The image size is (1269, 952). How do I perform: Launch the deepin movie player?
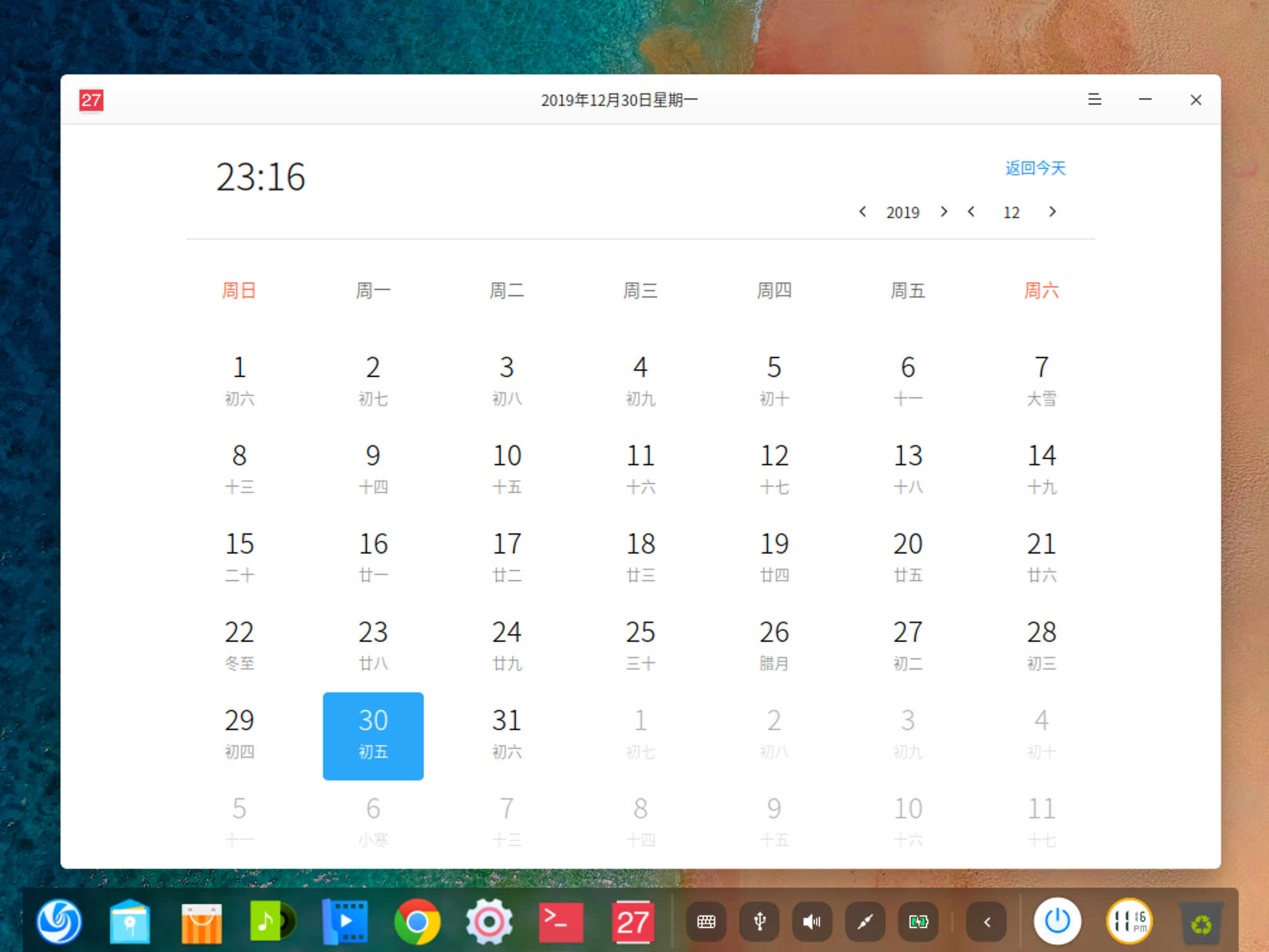(344, 922)
